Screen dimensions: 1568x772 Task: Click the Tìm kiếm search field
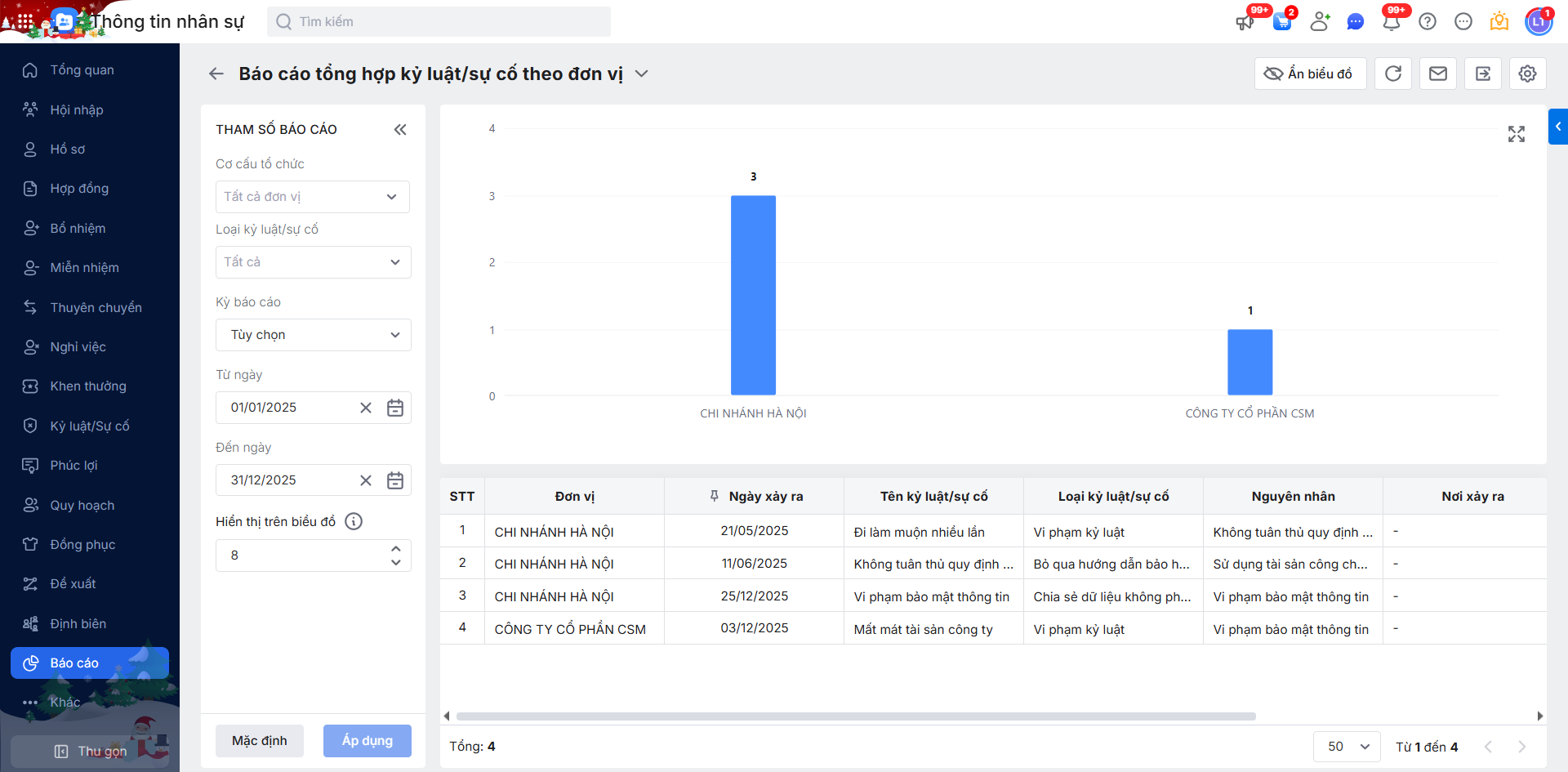pos(439,22)
